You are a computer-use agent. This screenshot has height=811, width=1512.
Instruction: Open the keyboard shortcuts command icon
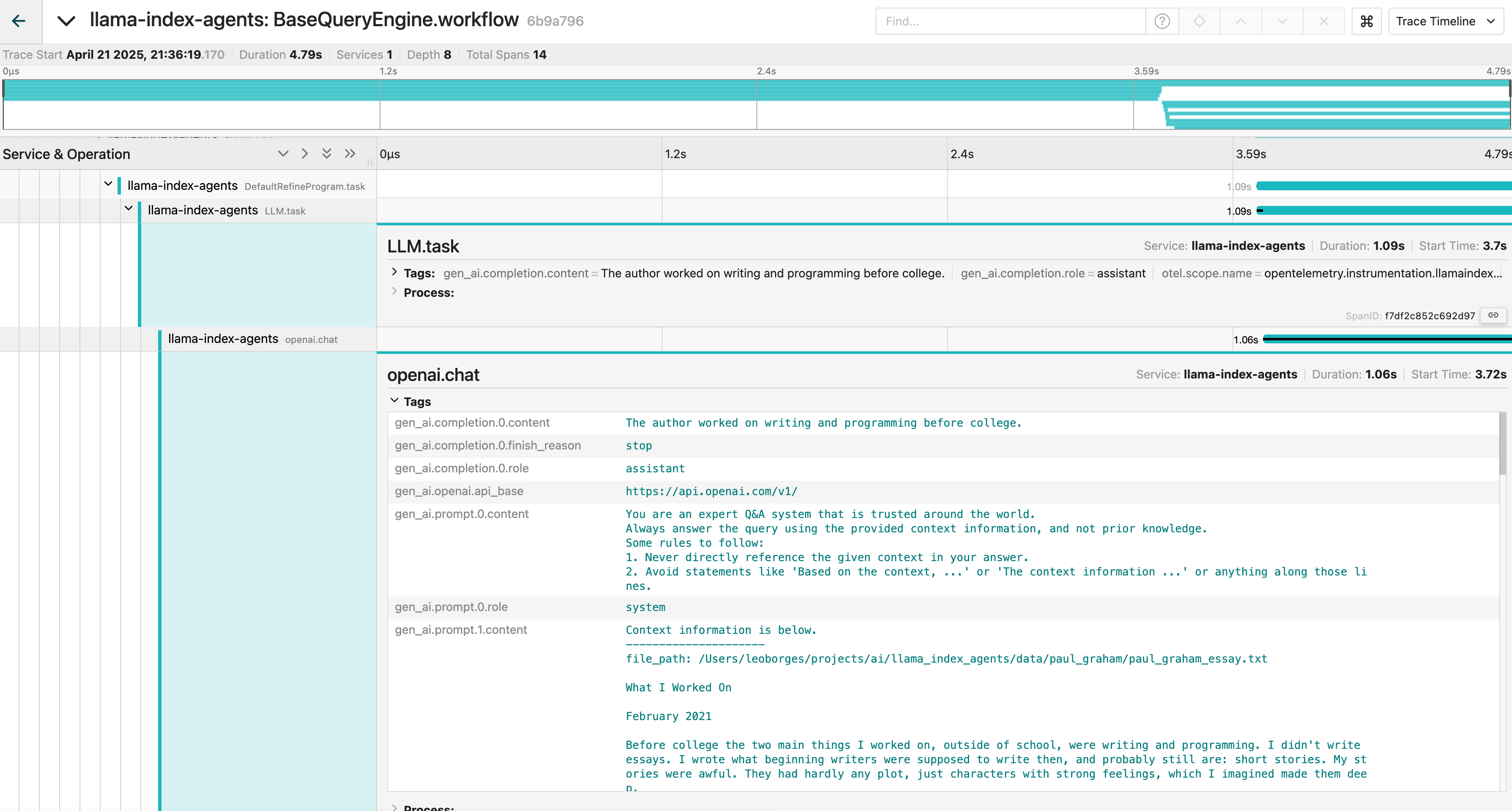click(1367, 21)
